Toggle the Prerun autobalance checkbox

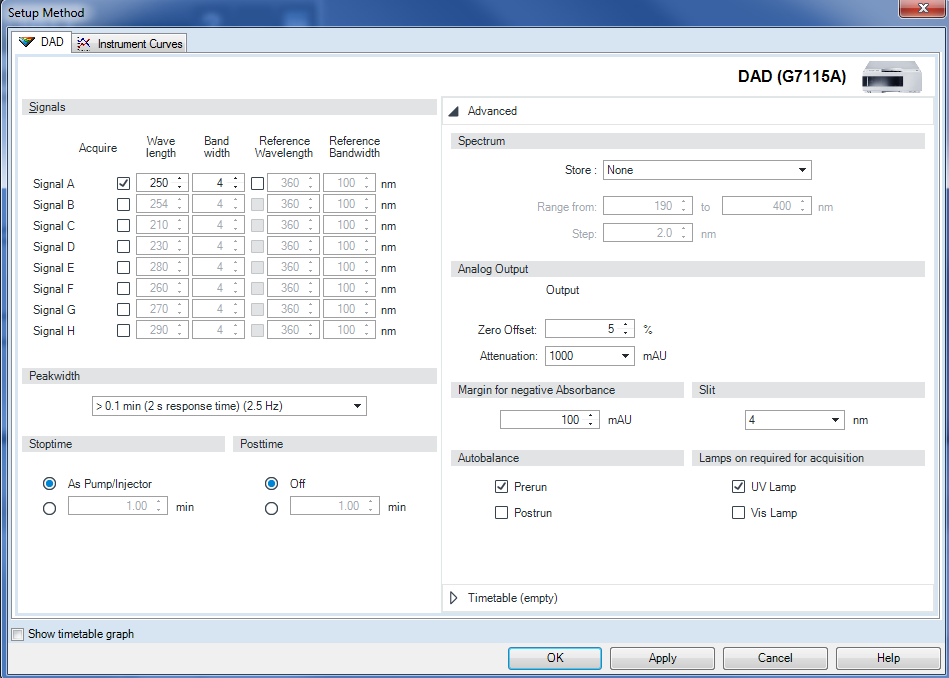tap(502, 487)
